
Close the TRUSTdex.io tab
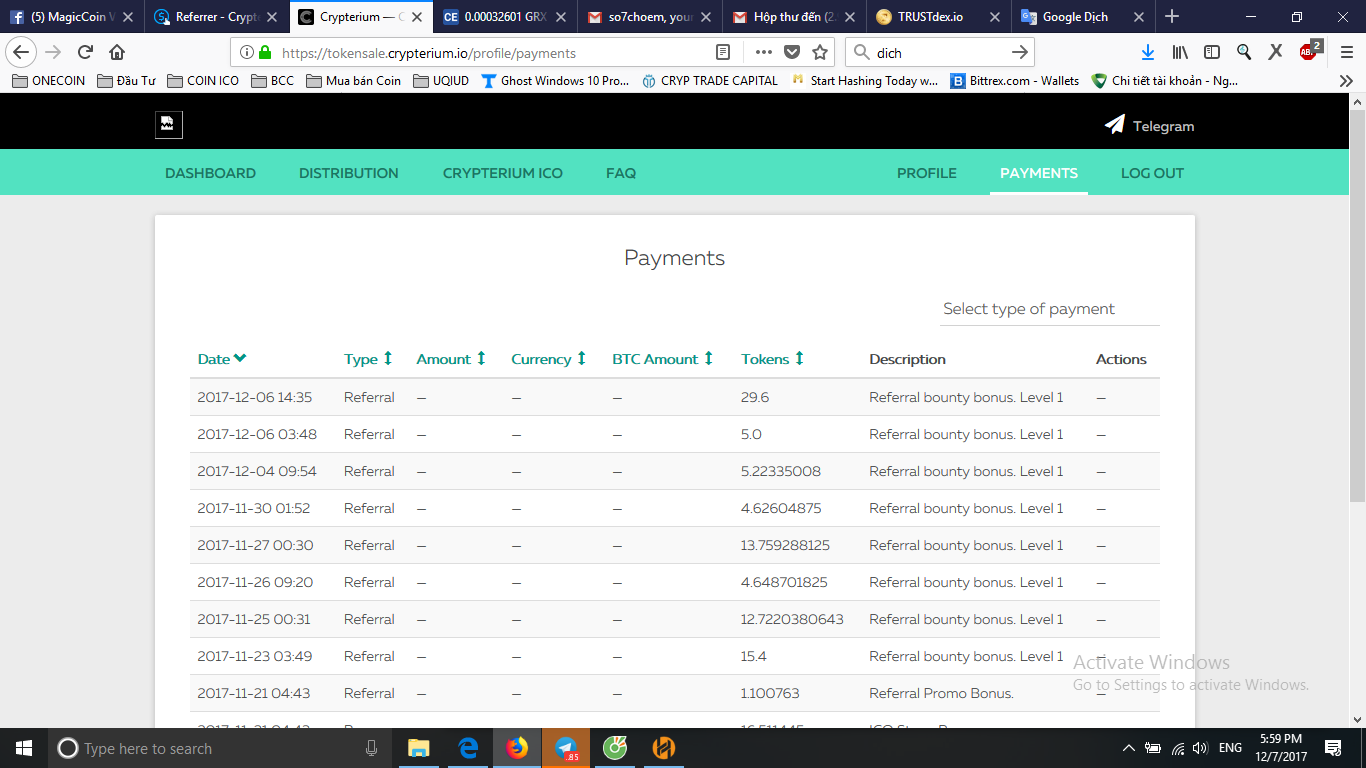point(994,17)
